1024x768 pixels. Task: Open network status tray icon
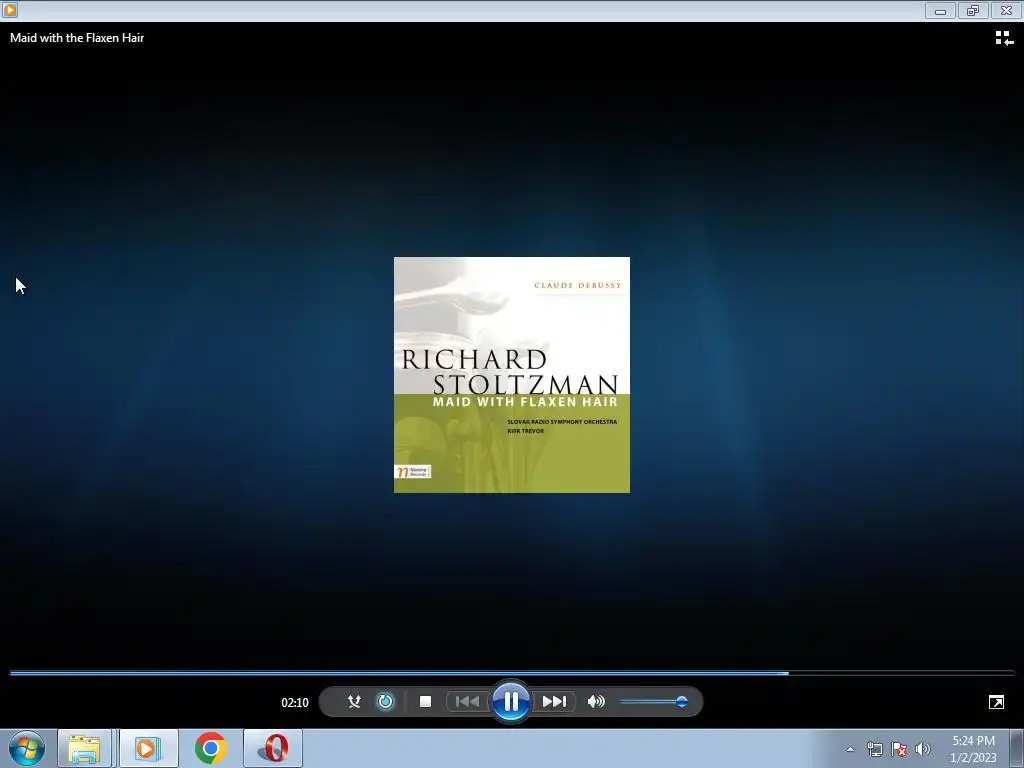coord(874,749)
